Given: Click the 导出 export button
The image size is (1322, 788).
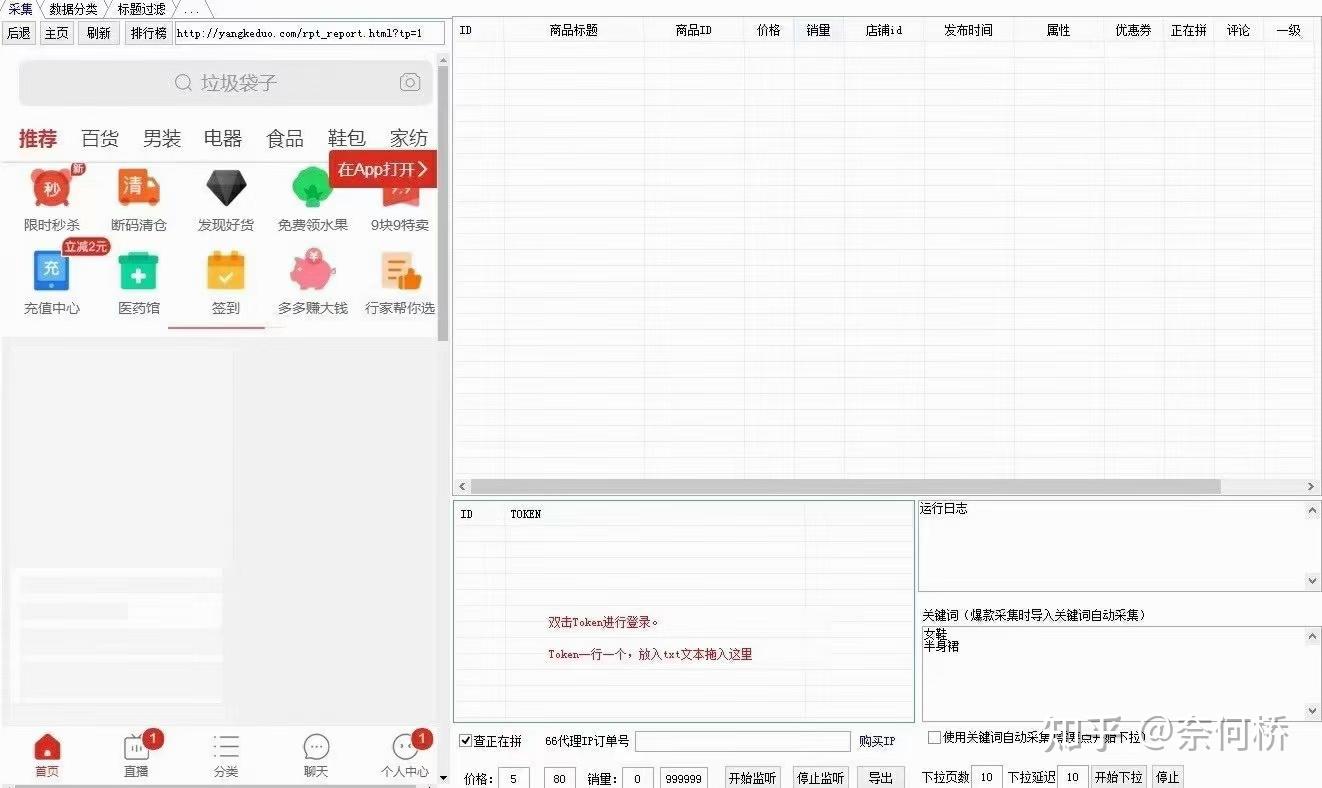Looking at the screenshot, I should (x=880, y=778).
